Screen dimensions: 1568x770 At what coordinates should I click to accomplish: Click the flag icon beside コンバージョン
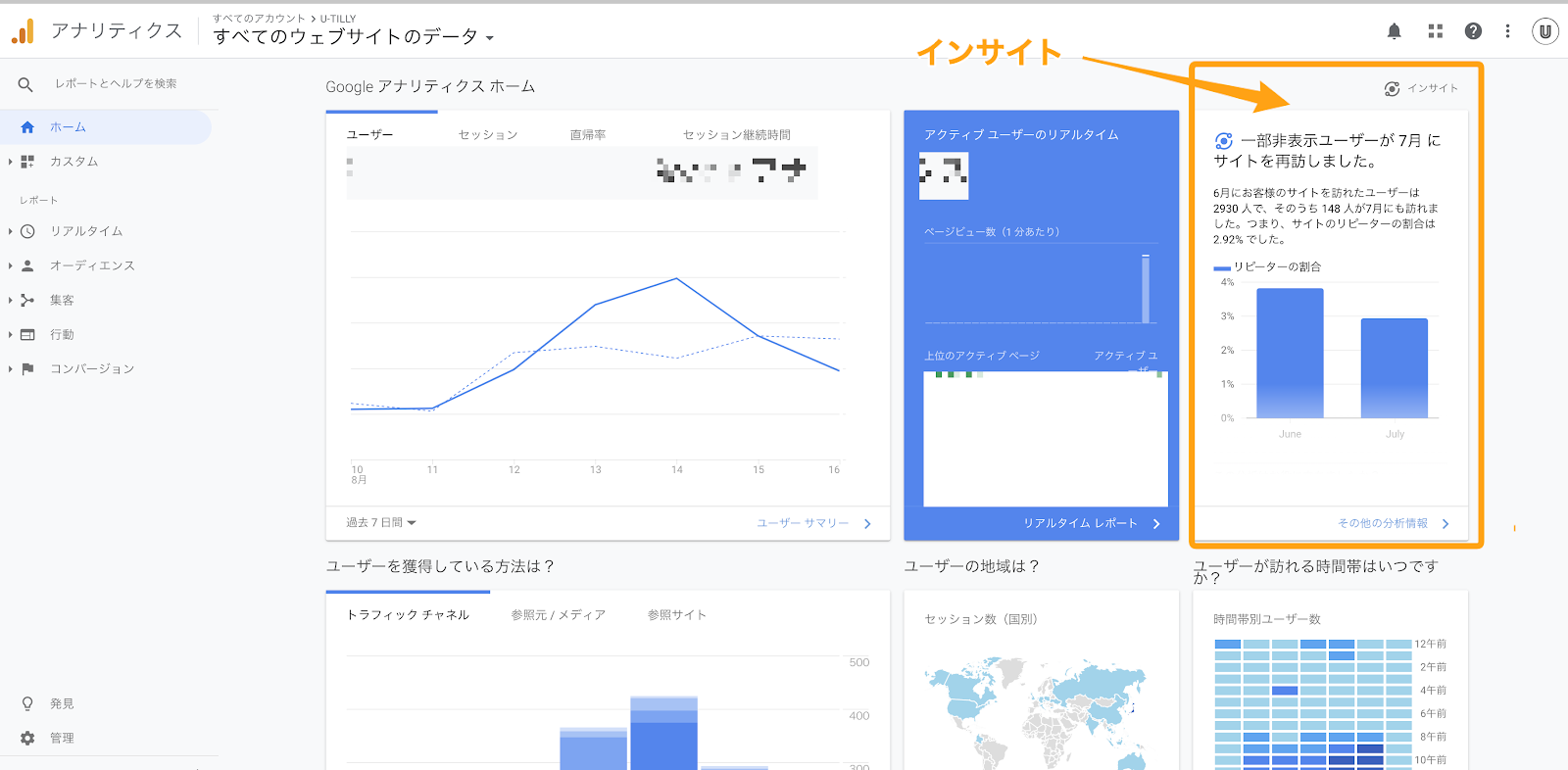27,369
